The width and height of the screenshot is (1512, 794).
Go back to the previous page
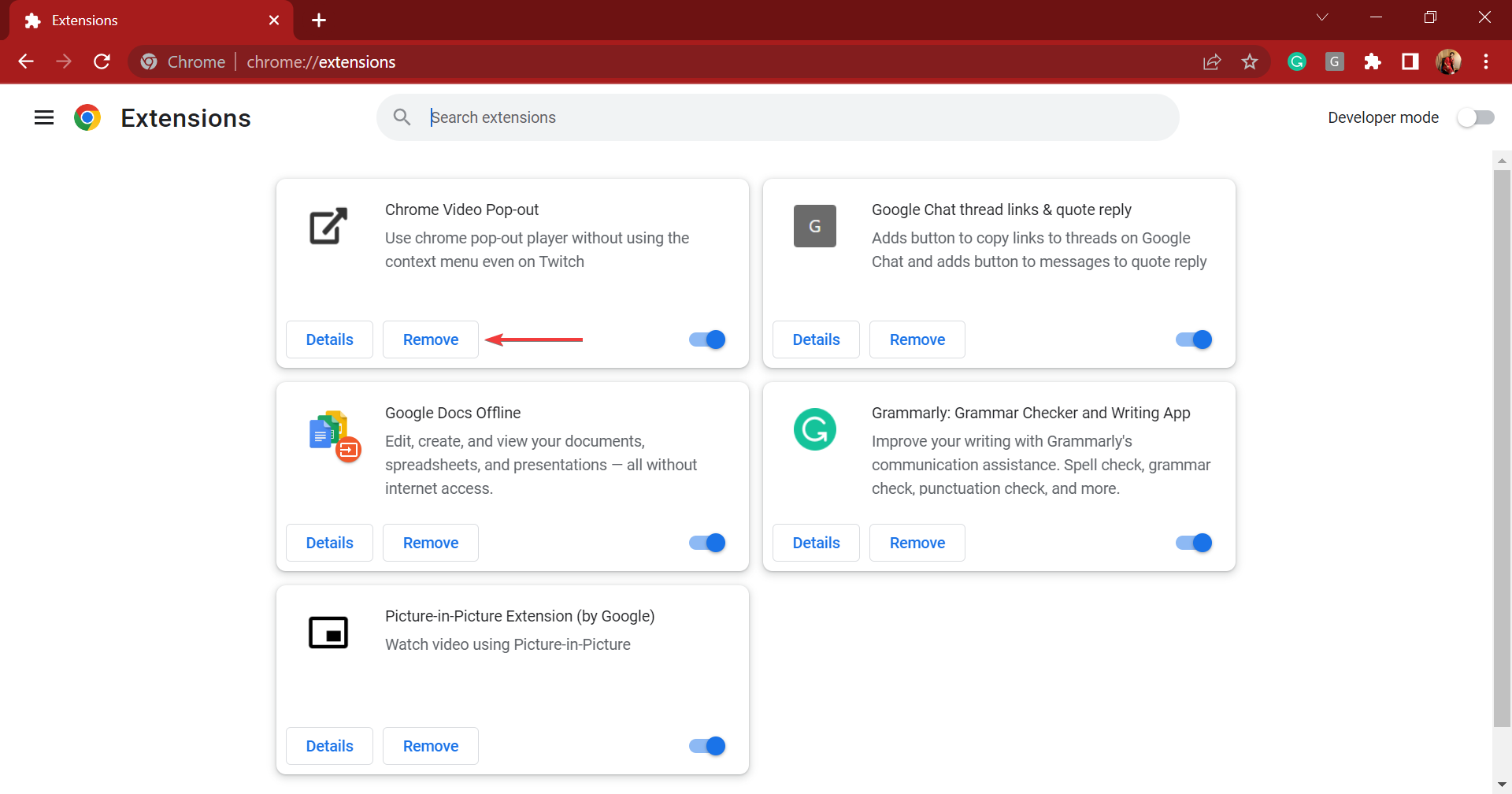point(26,61)
